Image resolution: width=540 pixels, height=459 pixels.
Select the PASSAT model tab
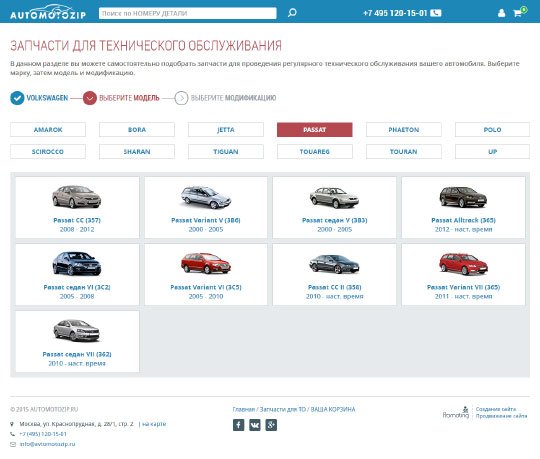click(315, 130)
